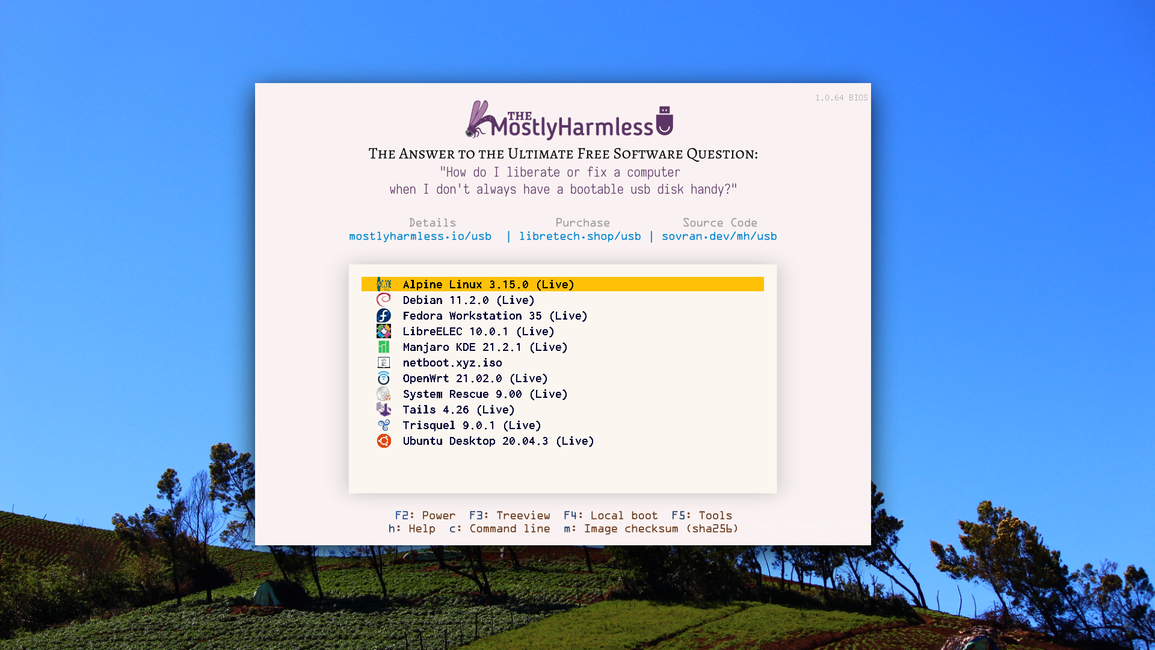Screen dimensions: 1155x650
Task: Click the c: Command line option
Action: tap(499, 528)
